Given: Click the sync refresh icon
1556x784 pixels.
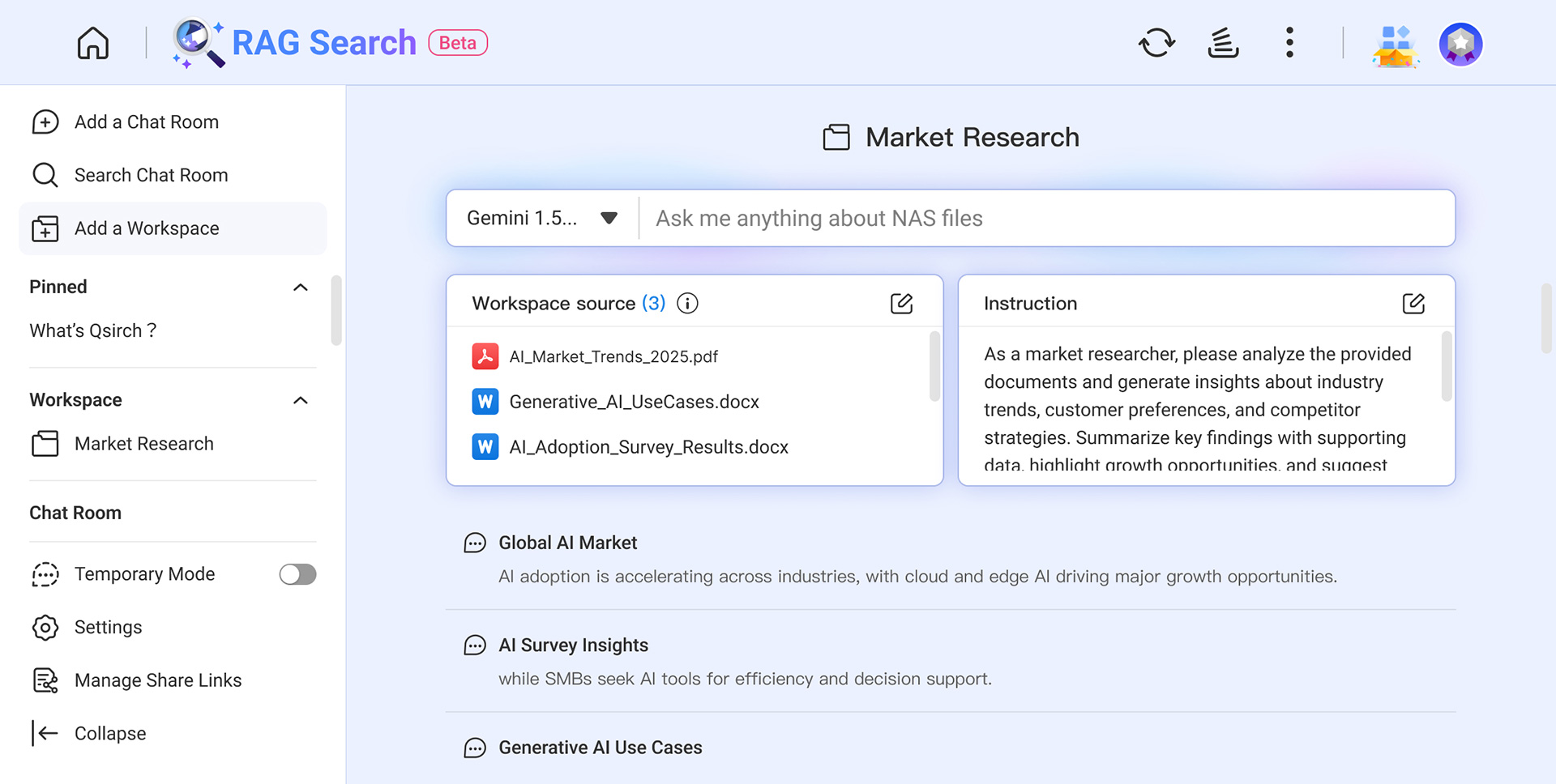Looking at the screenshot, I should pos(1156,43).
